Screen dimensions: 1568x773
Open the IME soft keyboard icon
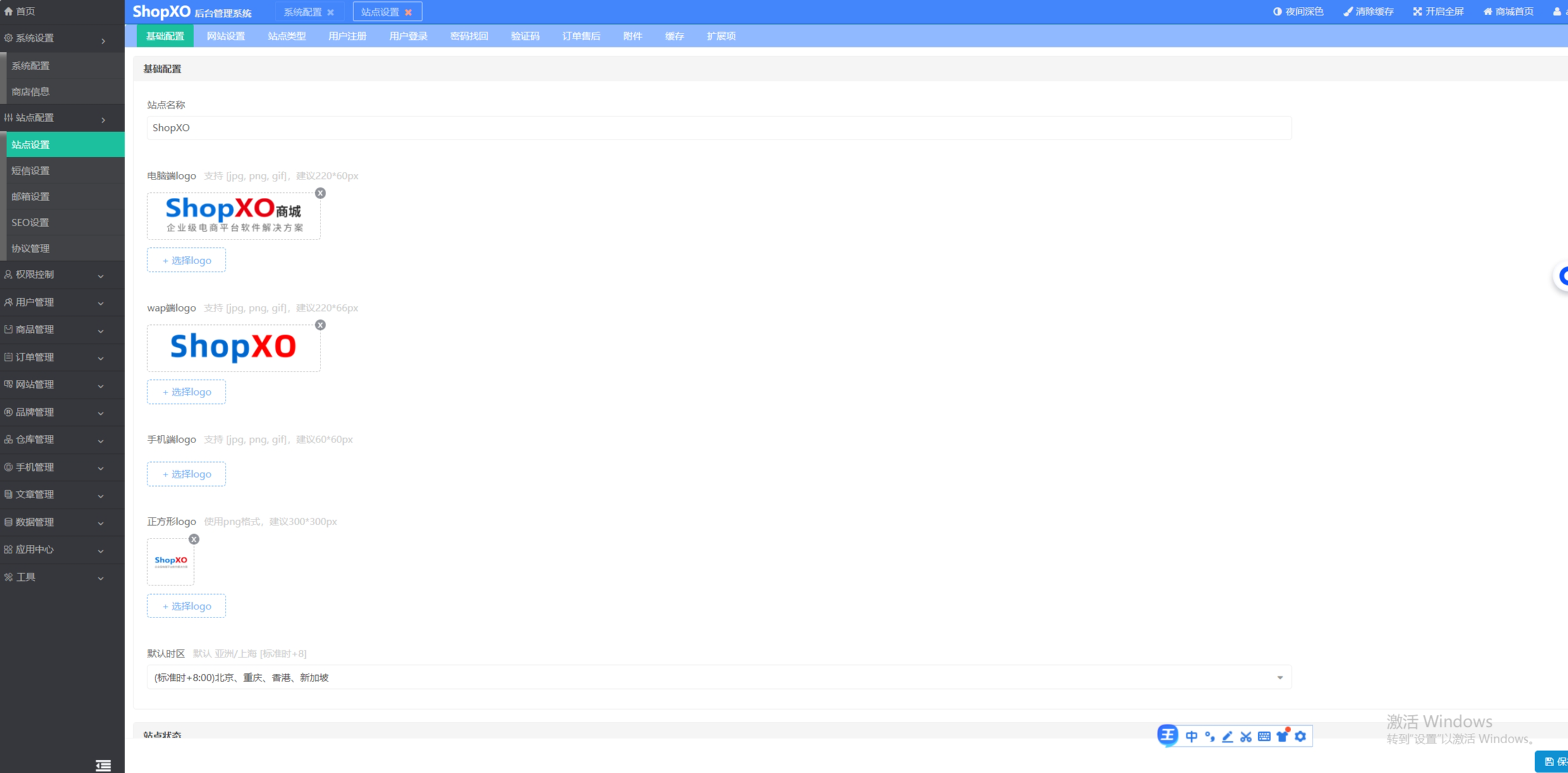pos(1264,736)
